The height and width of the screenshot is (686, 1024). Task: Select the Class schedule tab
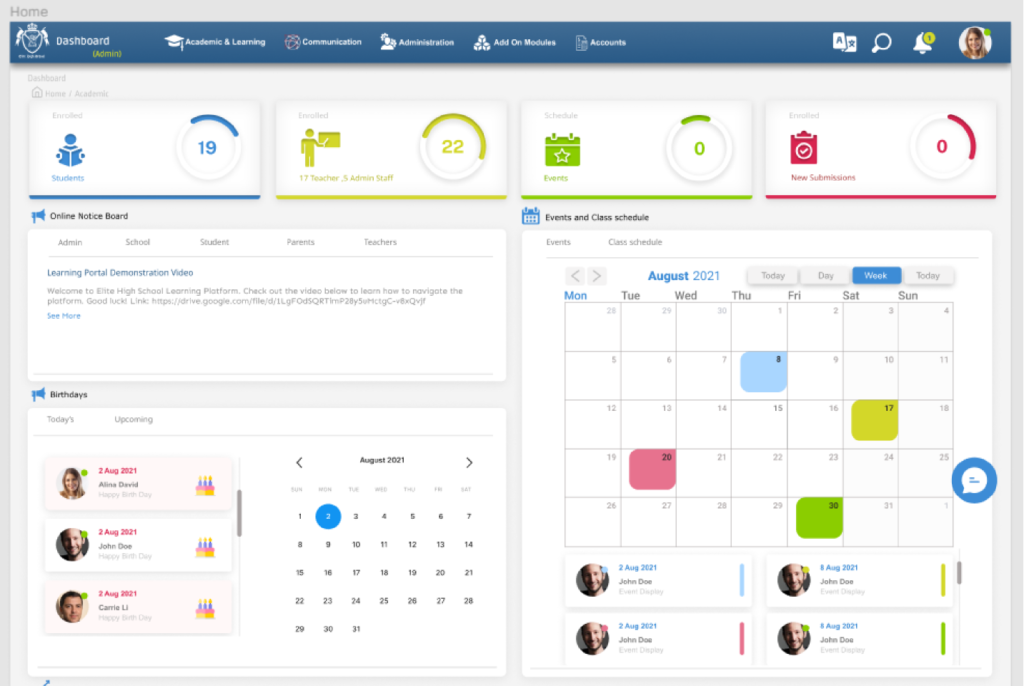[x=635, y=242]
